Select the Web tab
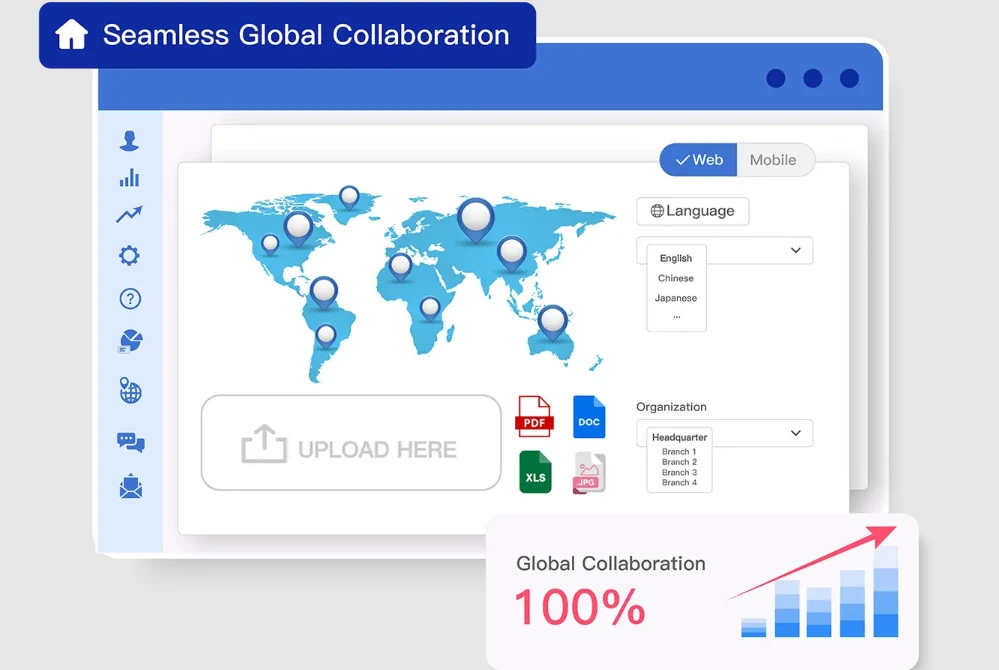Image resolution: width=999 pixels, height=670 pixels. [x=698, y=159]
